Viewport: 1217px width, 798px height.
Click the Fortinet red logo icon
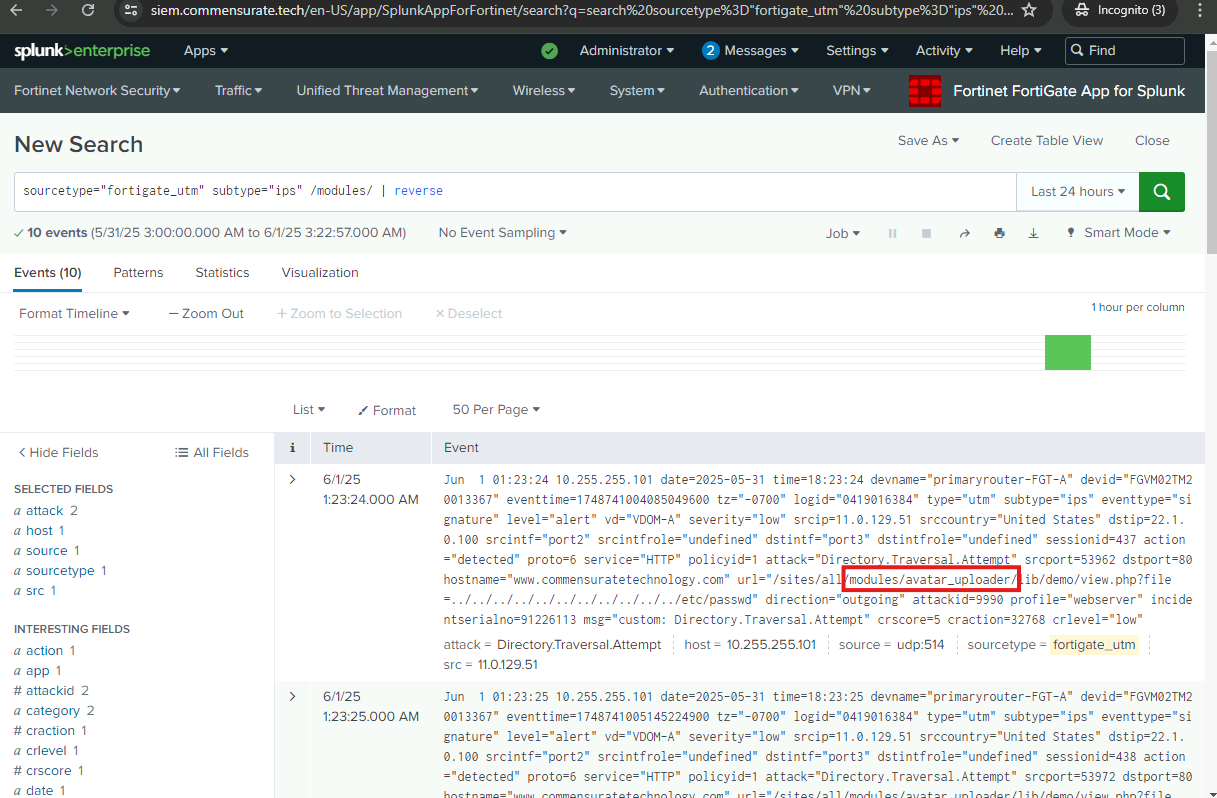[x=925, y=91]
